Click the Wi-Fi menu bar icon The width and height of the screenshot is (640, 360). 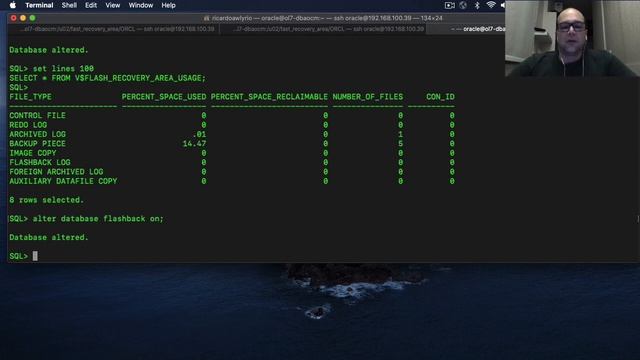491,5
